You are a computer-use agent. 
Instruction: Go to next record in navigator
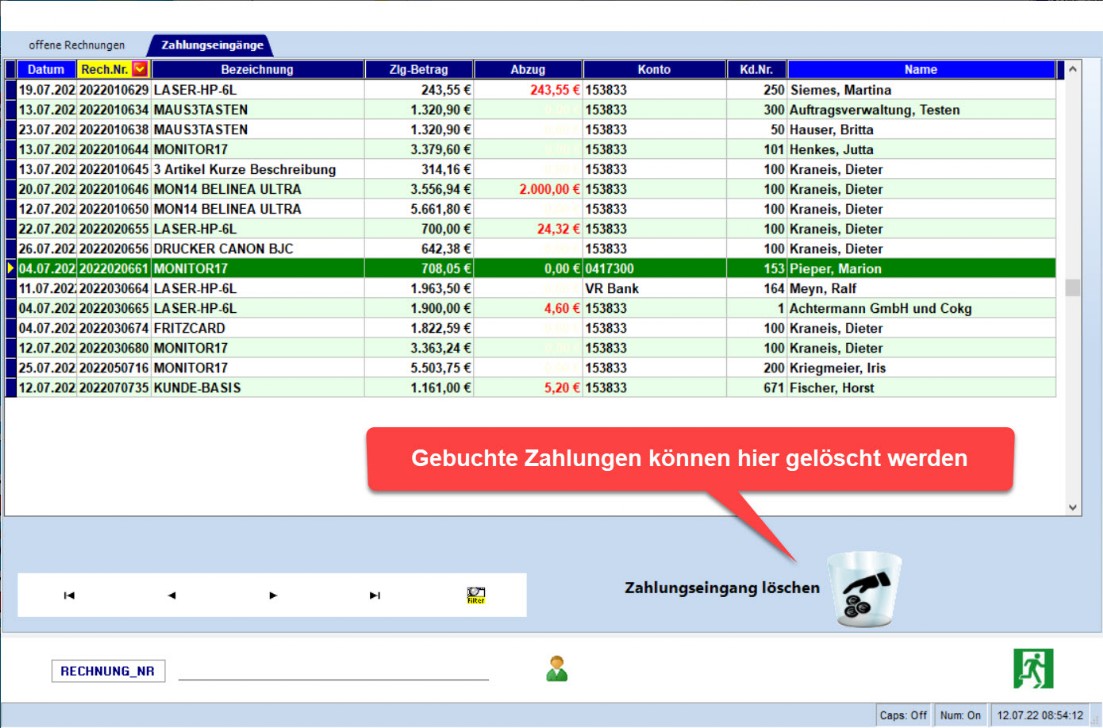pyautogui.click(x=273, y=595)
